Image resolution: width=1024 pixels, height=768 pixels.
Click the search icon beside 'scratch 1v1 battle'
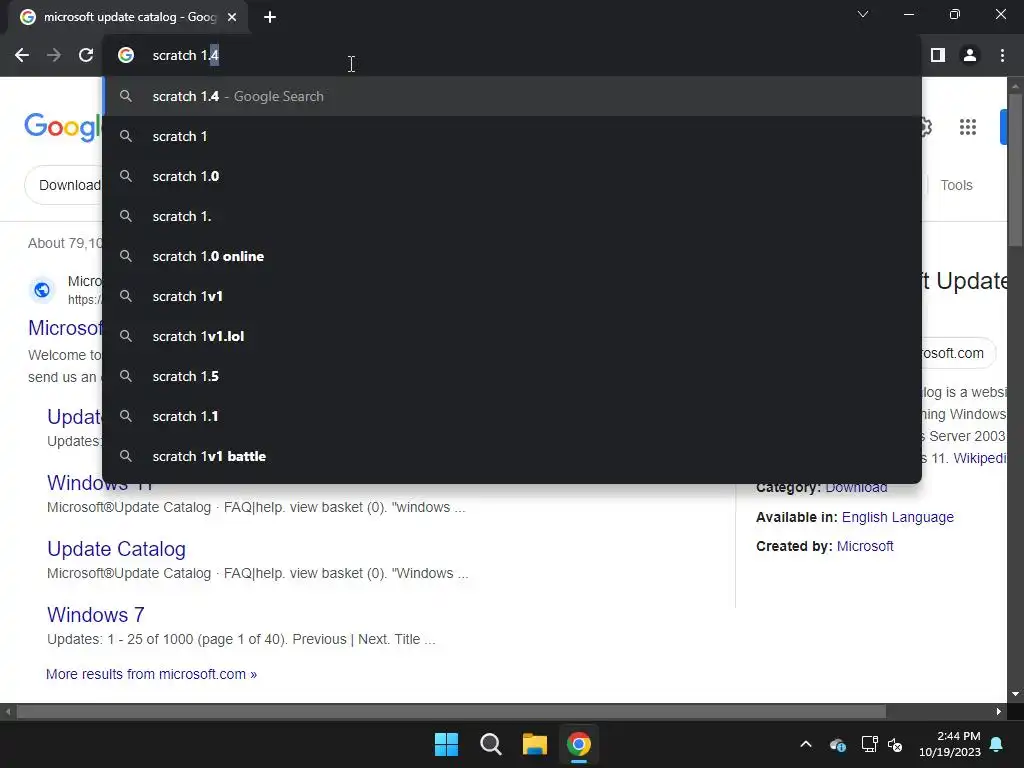(126, 456)
